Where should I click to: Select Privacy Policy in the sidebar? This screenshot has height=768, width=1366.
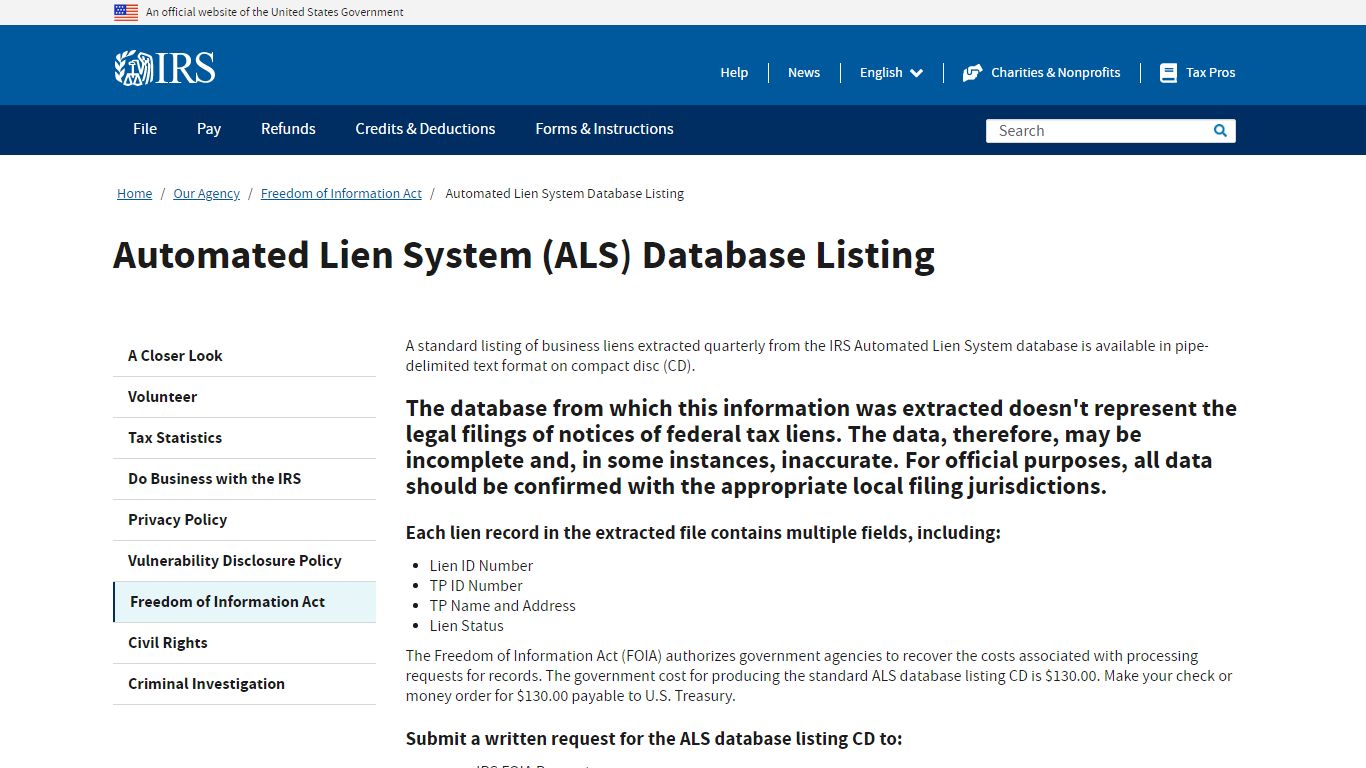coord(244,520)
